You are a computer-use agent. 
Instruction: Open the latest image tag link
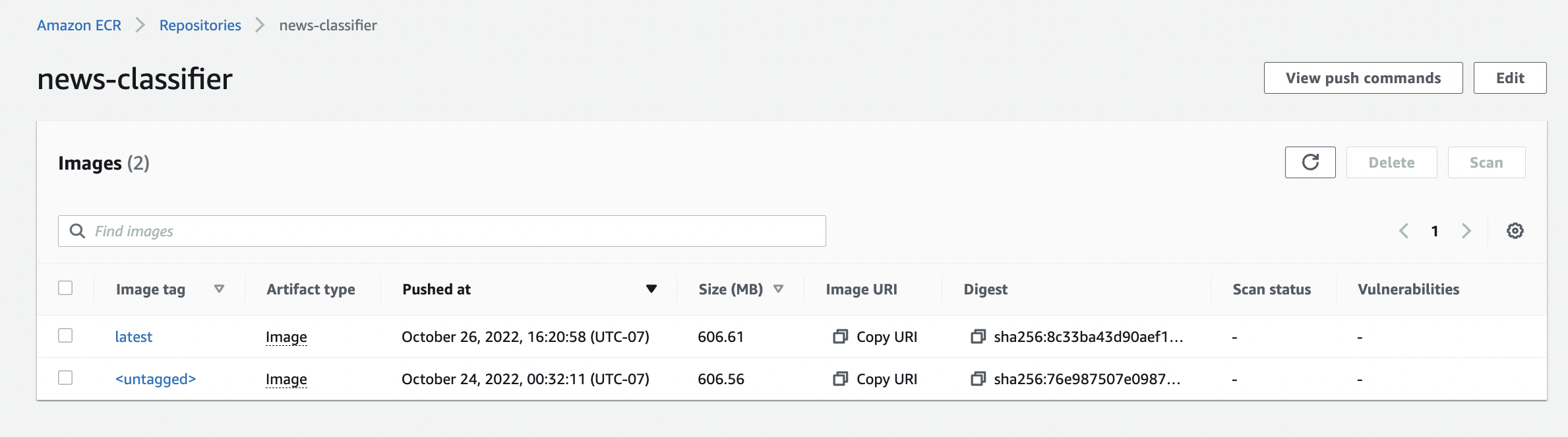133,337
